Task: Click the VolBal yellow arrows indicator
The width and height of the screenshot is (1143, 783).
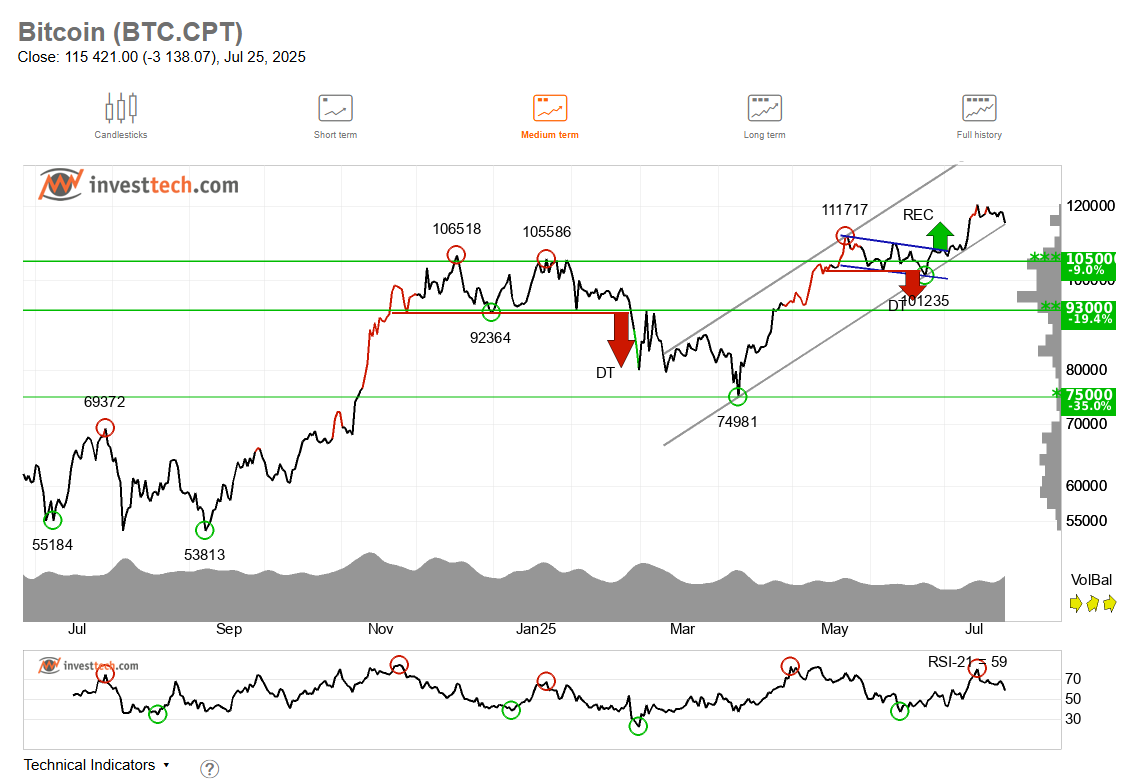Action: click(x=1093, y=604)
